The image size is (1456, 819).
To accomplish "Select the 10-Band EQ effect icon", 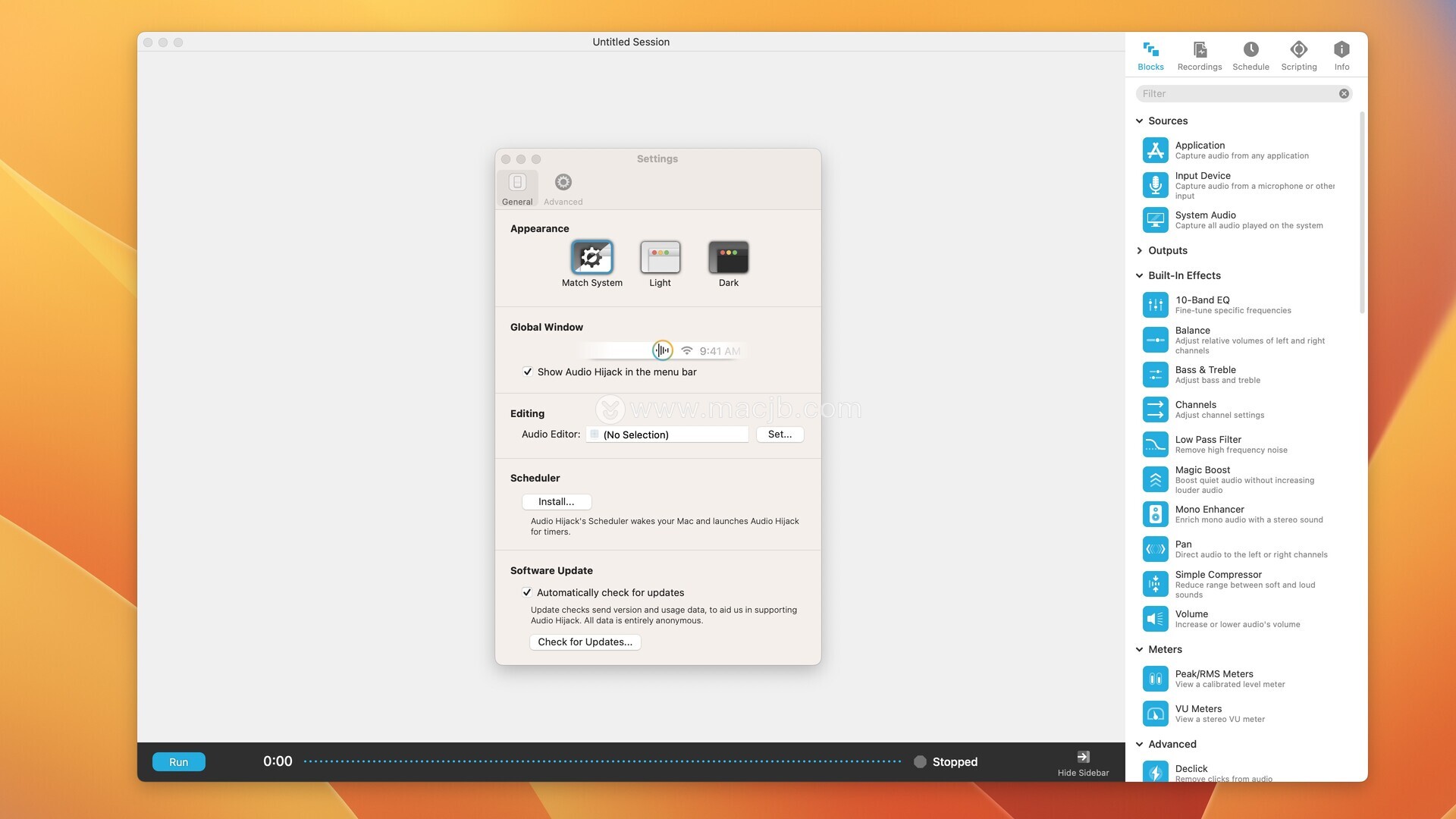I will (x=1155, y=305).
